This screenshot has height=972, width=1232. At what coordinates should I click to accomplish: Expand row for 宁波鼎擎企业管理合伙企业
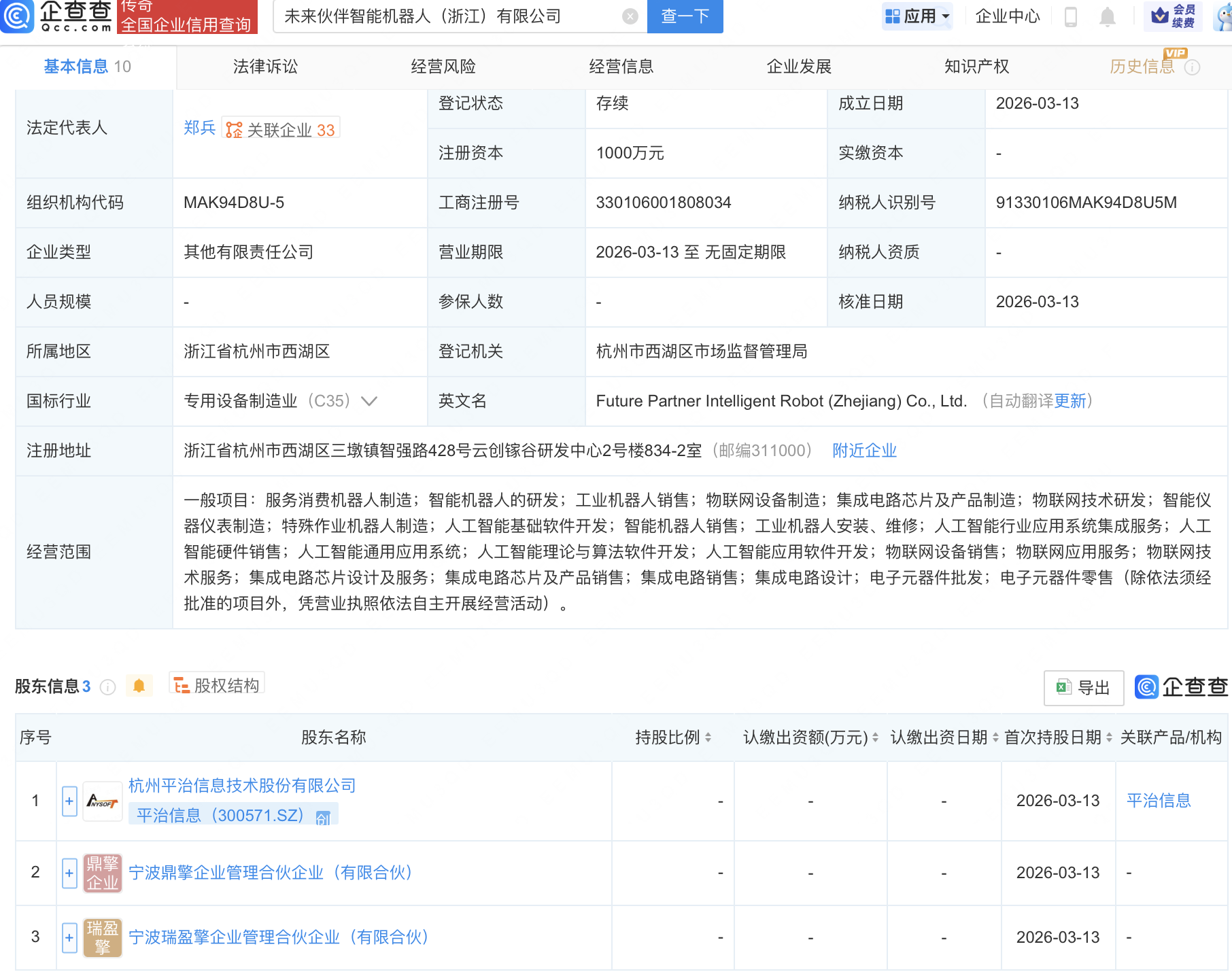[69, 873]
